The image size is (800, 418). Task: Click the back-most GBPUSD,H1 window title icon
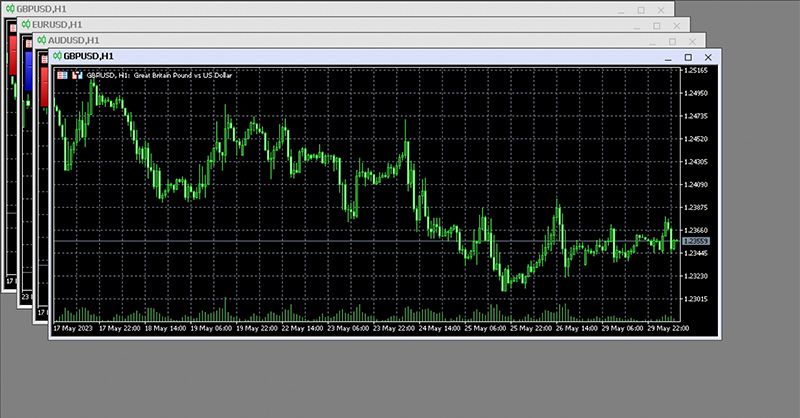click(x=8, y=8)
